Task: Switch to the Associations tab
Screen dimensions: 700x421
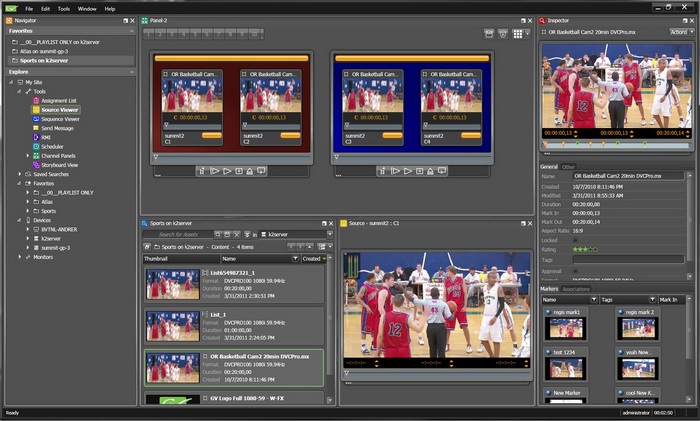Action: coord(576,288)
